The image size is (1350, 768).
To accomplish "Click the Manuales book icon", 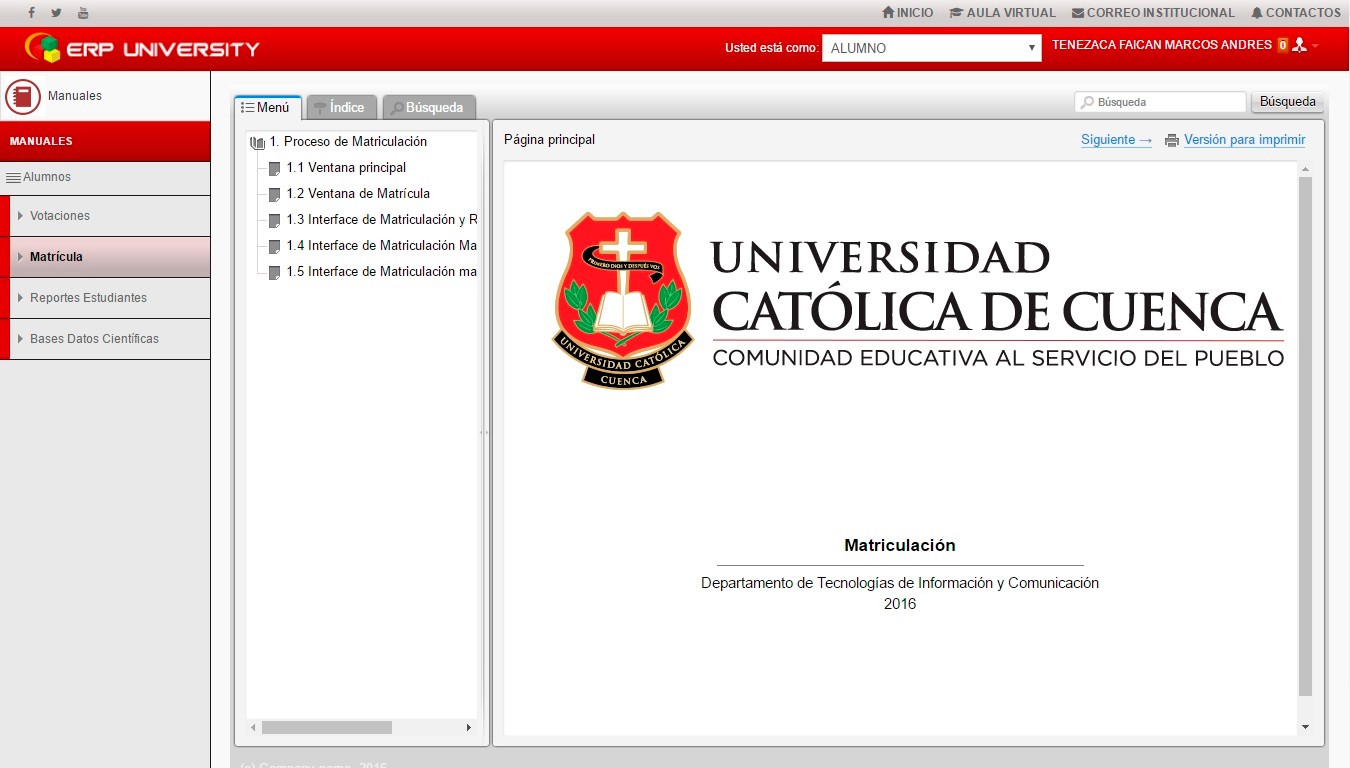I will click(x=23, y=97).
